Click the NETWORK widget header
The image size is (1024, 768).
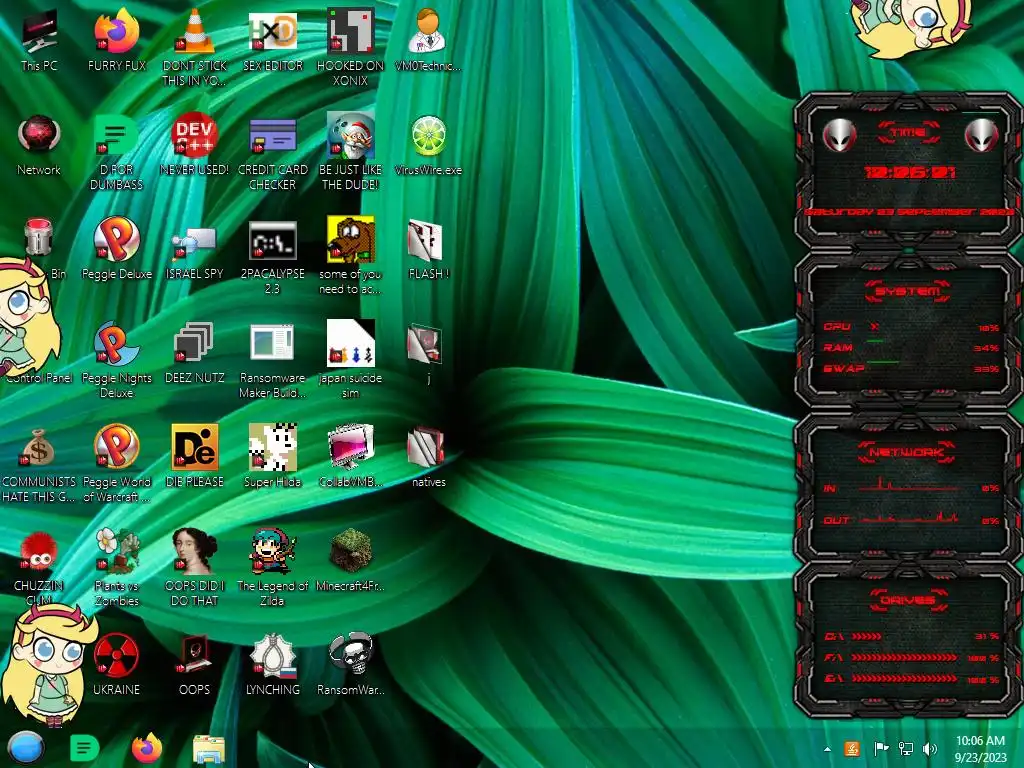[908, 452]
